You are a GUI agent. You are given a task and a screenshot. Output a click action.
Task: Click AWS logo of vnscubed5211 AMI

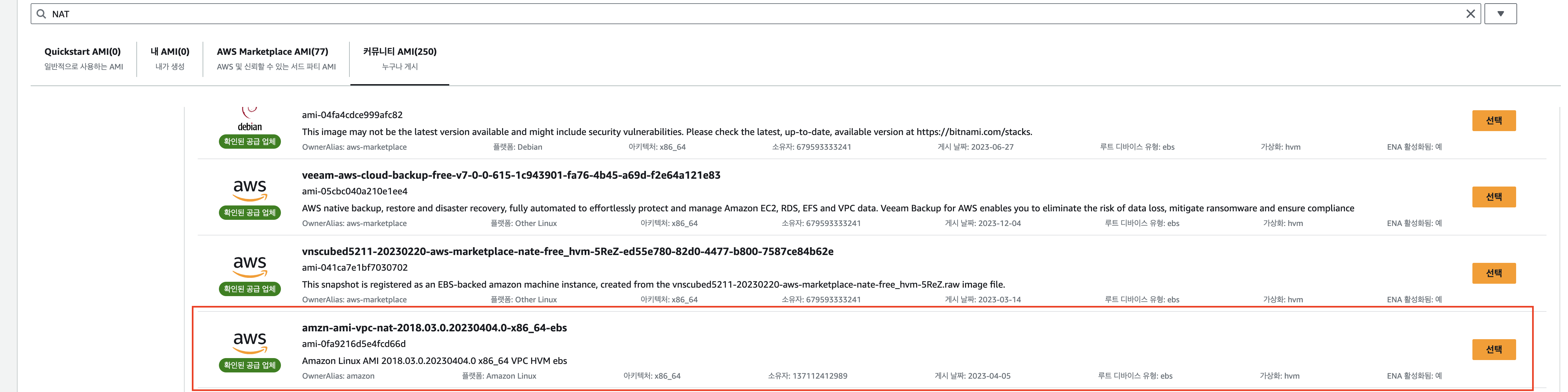tap(250, 265)
